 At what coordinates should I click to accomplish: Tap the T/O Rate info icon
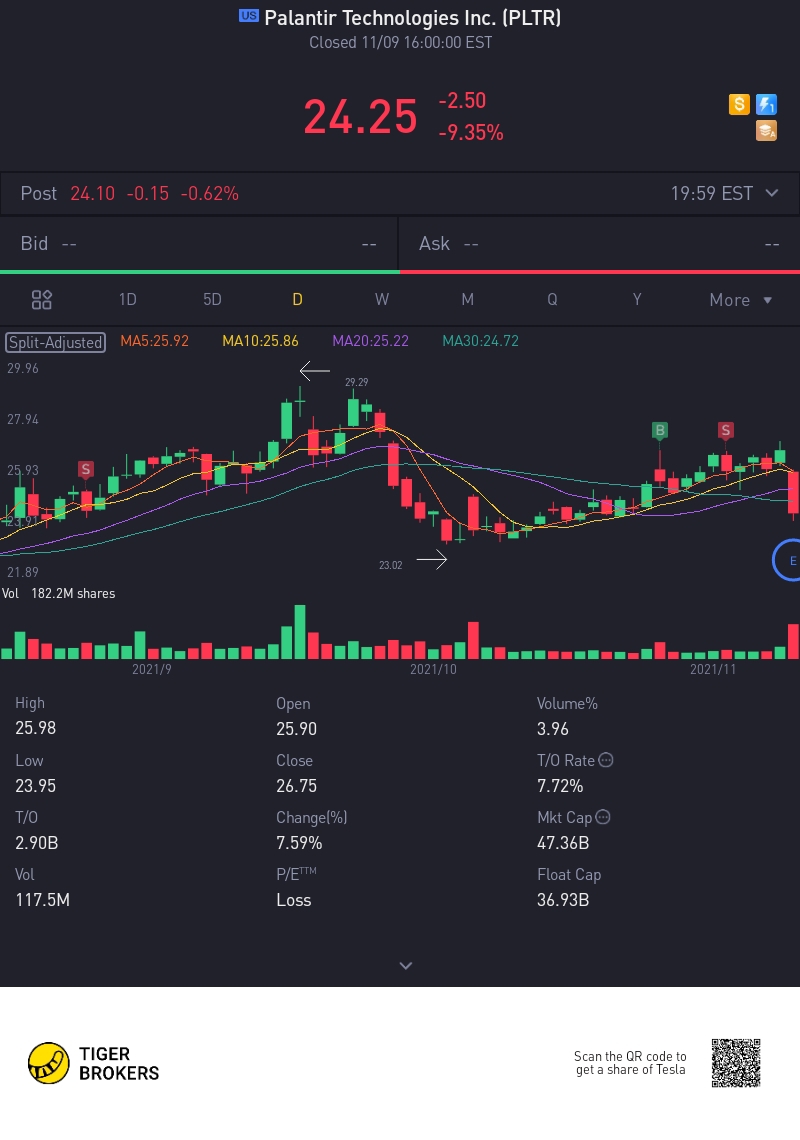click(x=605, y=760)
